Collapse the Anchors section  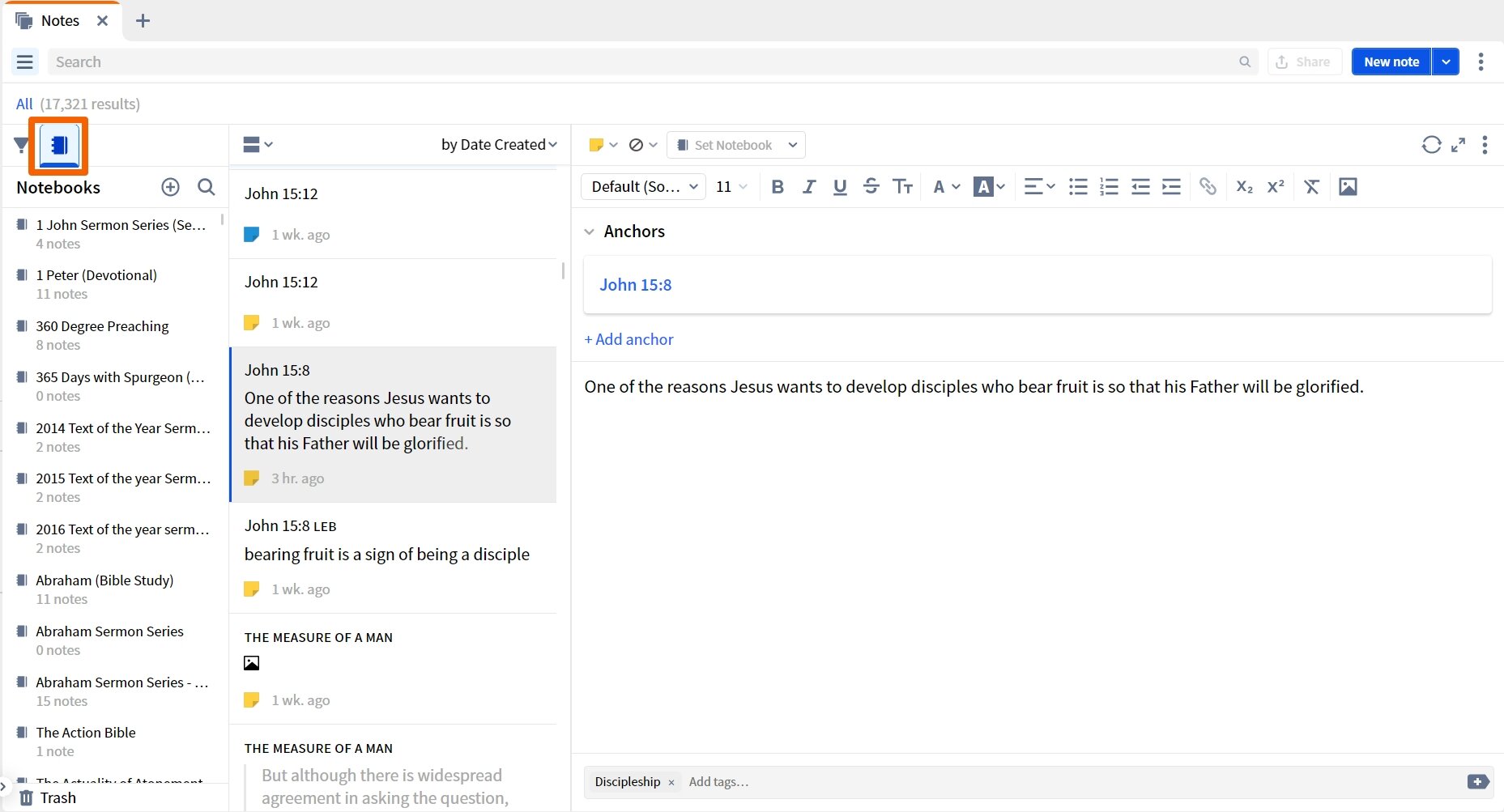[x=589, y=232]
